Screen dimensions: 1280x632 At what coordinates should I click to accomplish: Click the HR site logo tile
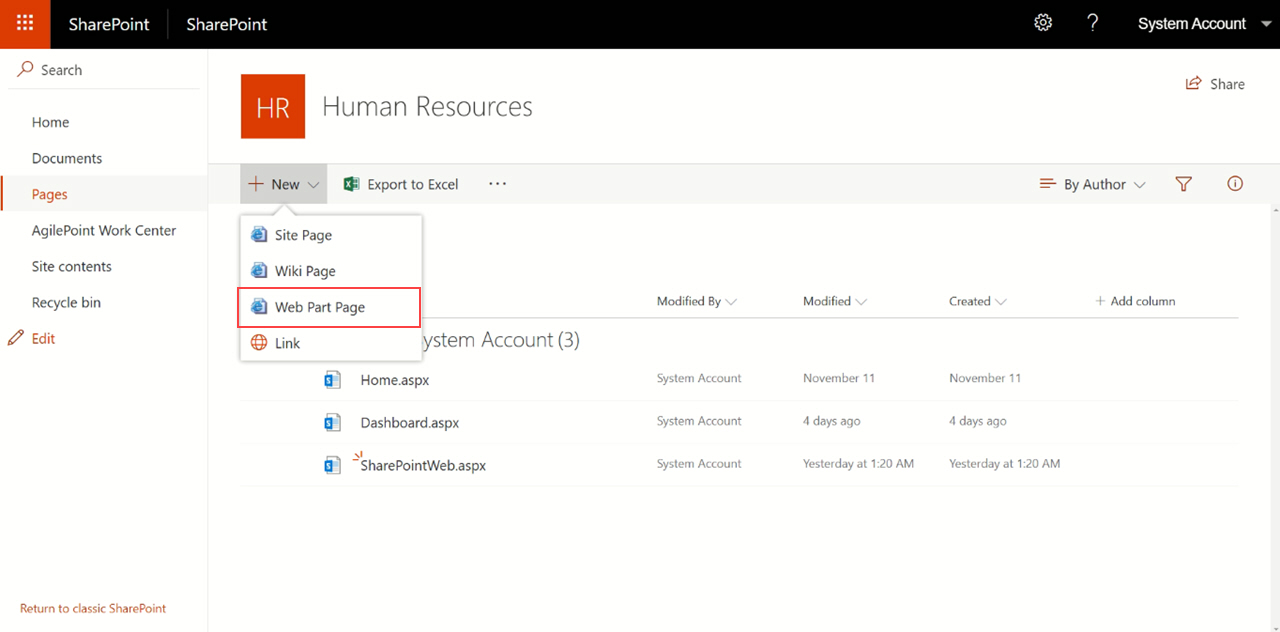[273, 106]
